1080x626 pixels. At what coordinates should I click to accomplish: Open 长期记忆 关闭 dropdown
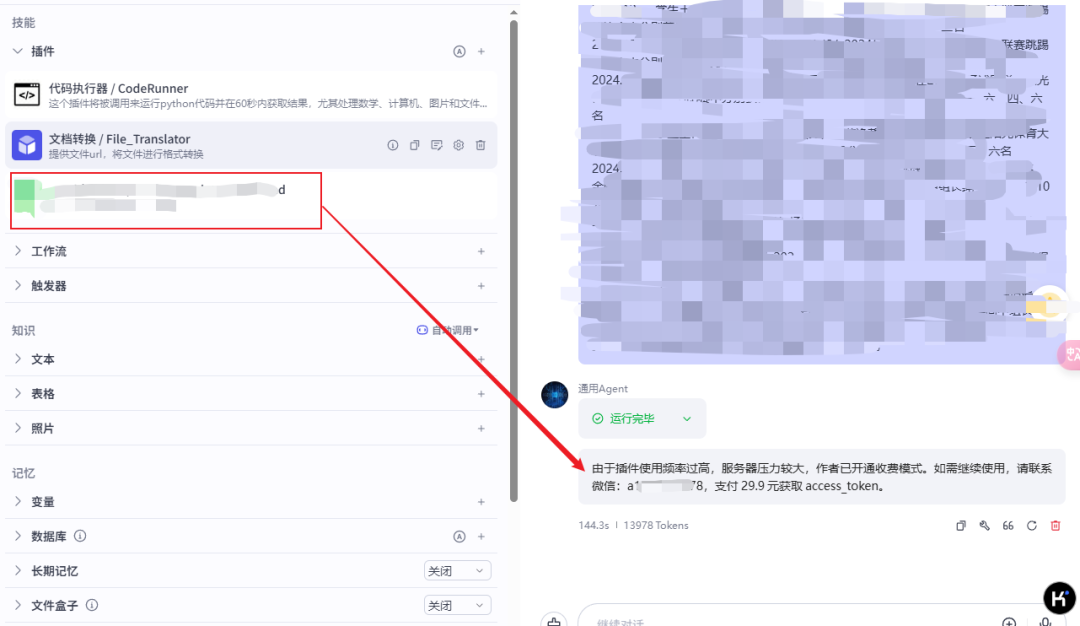457,571
